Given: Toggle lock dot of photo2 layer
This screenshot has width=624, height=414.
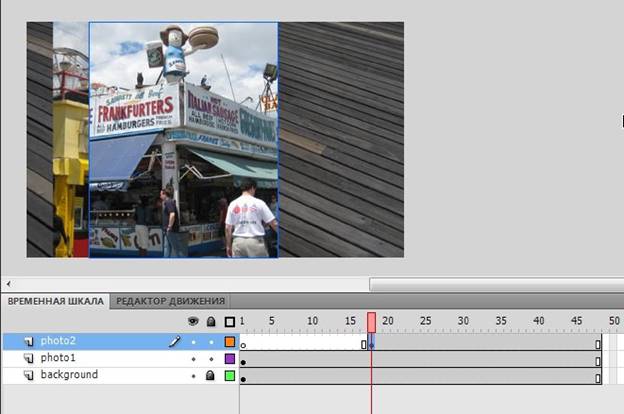Looking at the screenshot, I should pos(211,342).
